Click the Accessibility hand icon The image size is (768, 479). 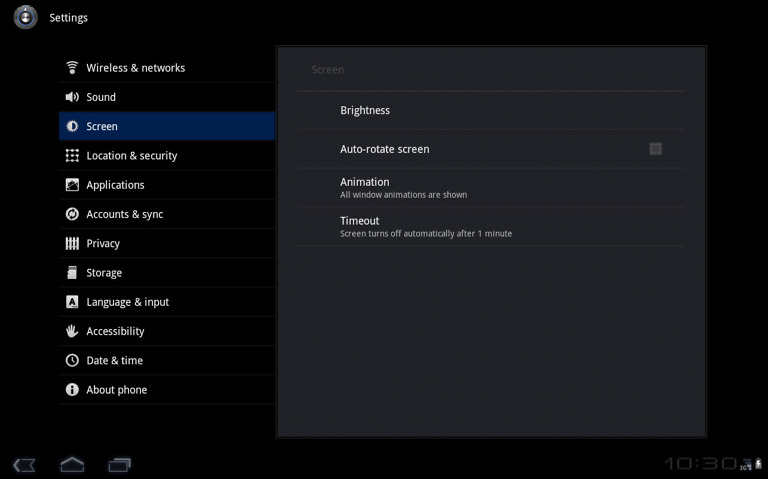pos(72,331)
